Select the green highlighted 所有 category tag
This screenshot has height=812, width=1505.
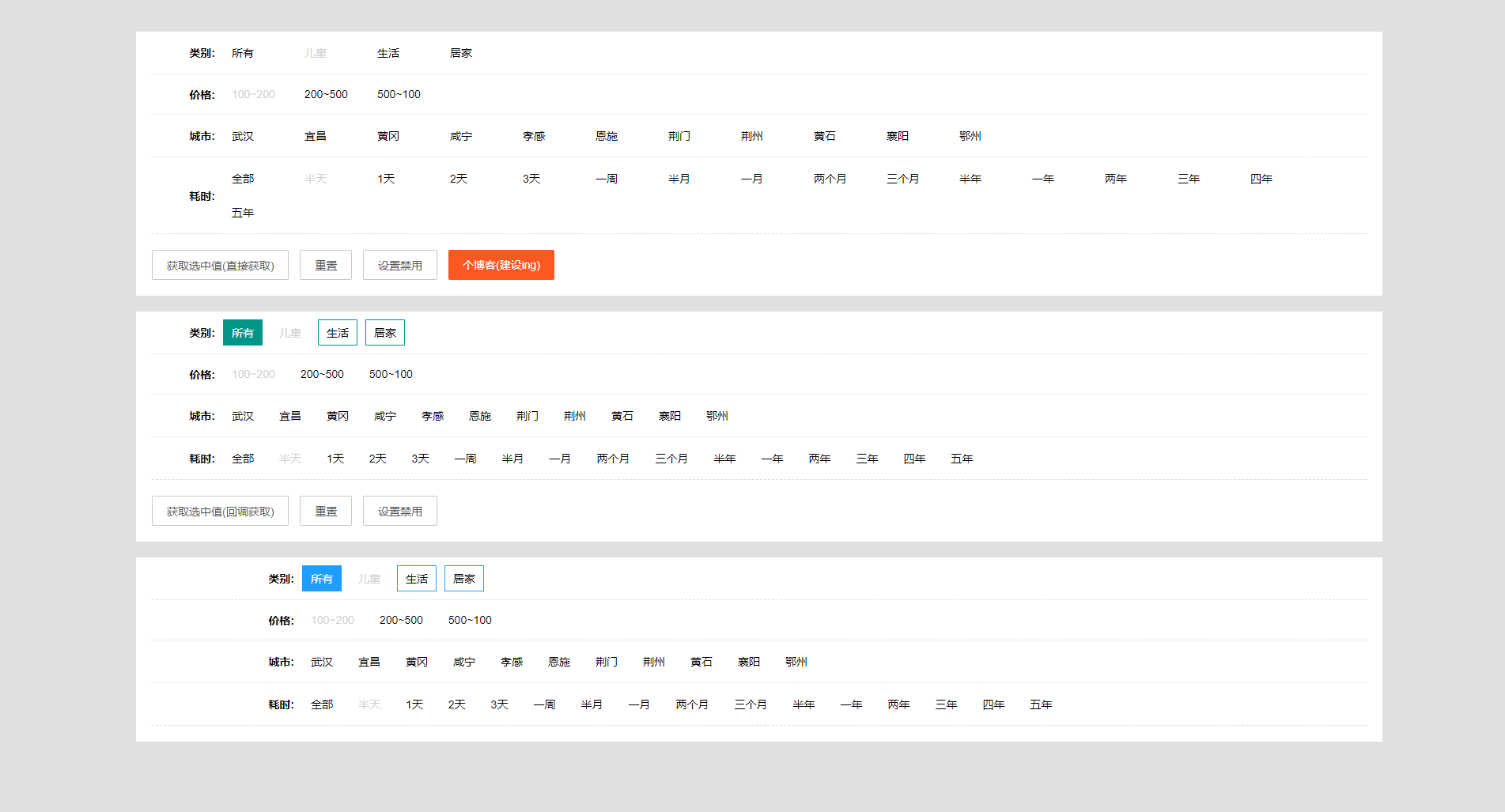tap(242, 333)
